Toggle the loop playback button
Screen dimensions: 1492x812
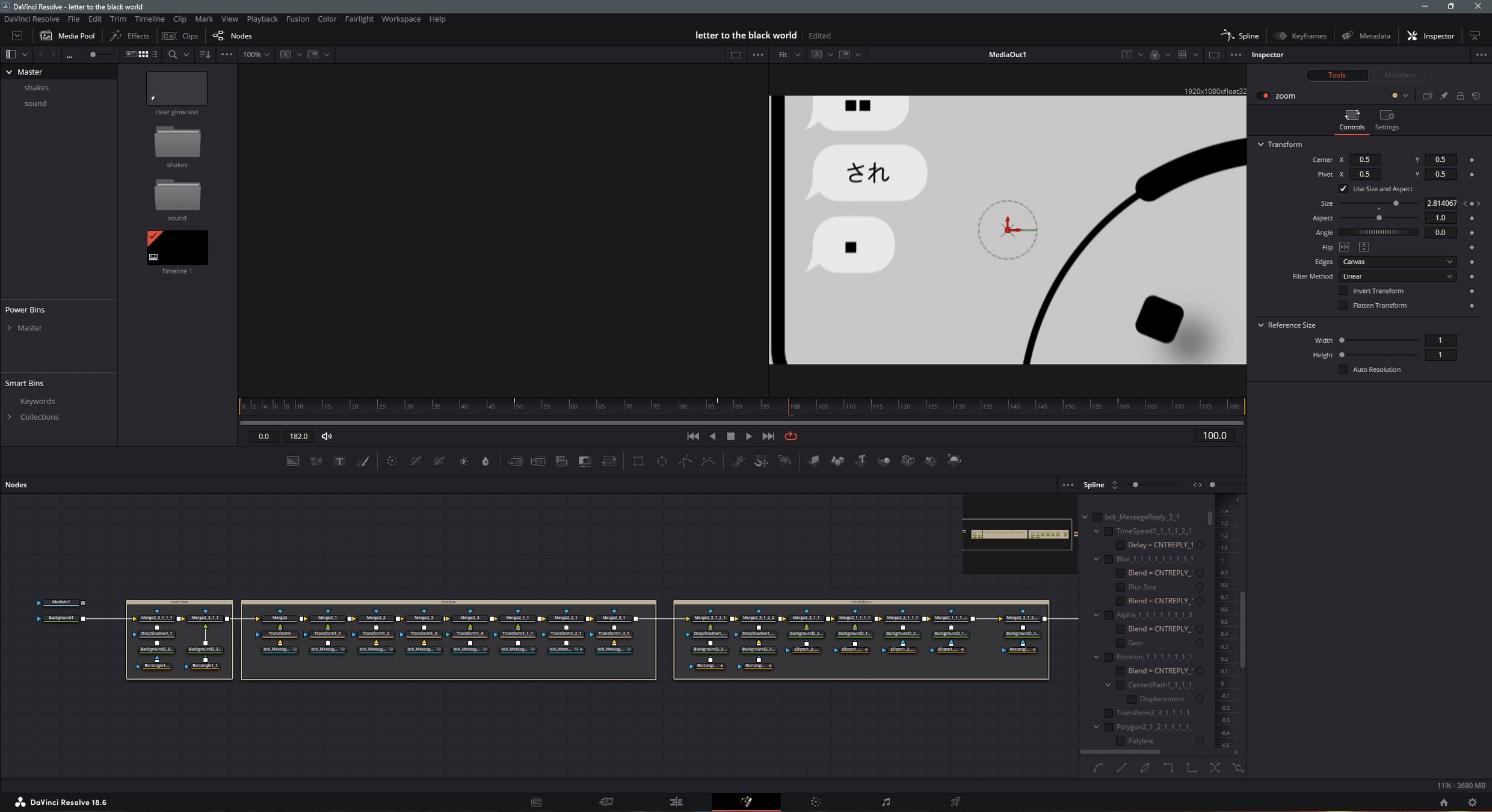tap(791, 436)
